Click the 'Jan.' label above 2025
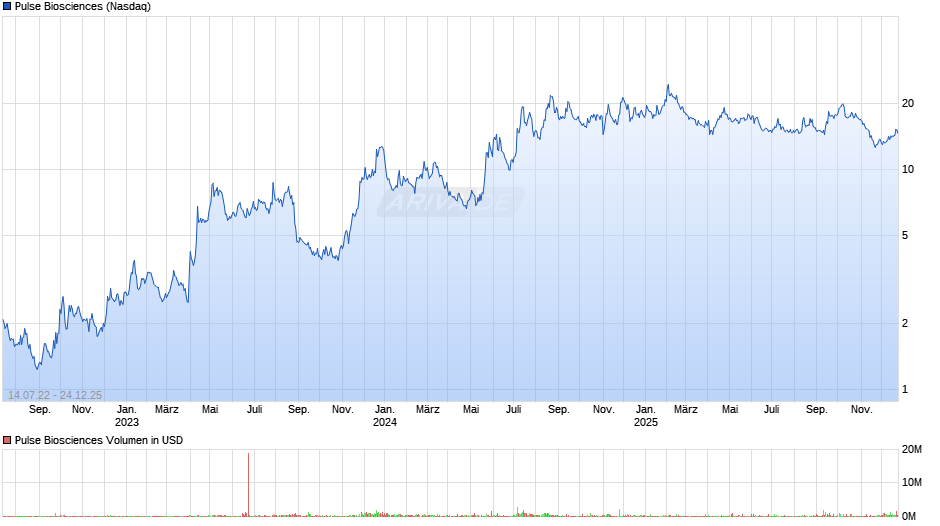This screenshot has height=526, width=940. point(646,409)
